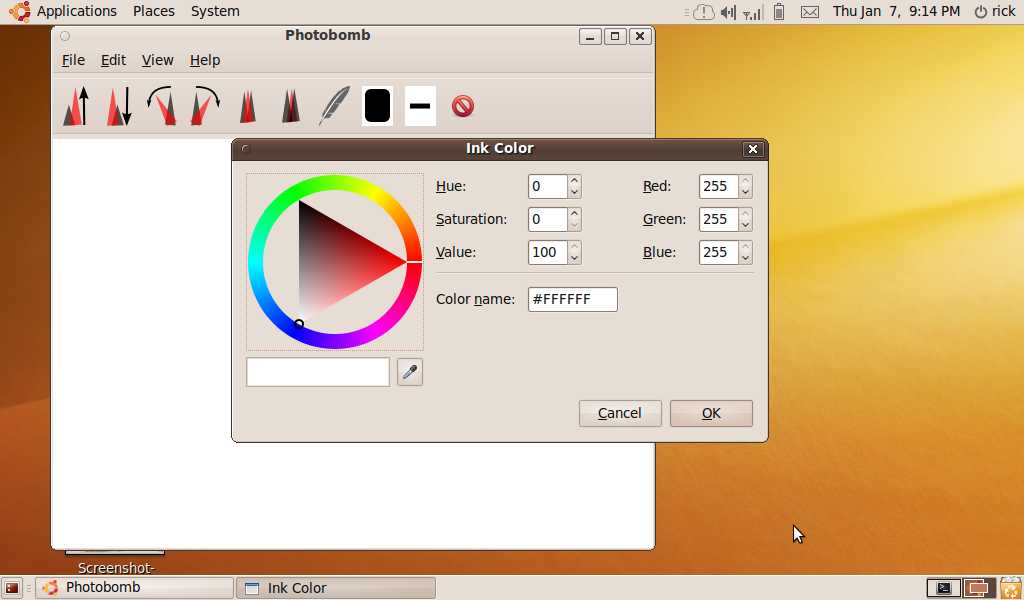
Task: Pick a color with the eyedropper button
Action: (x=409, y=372)
